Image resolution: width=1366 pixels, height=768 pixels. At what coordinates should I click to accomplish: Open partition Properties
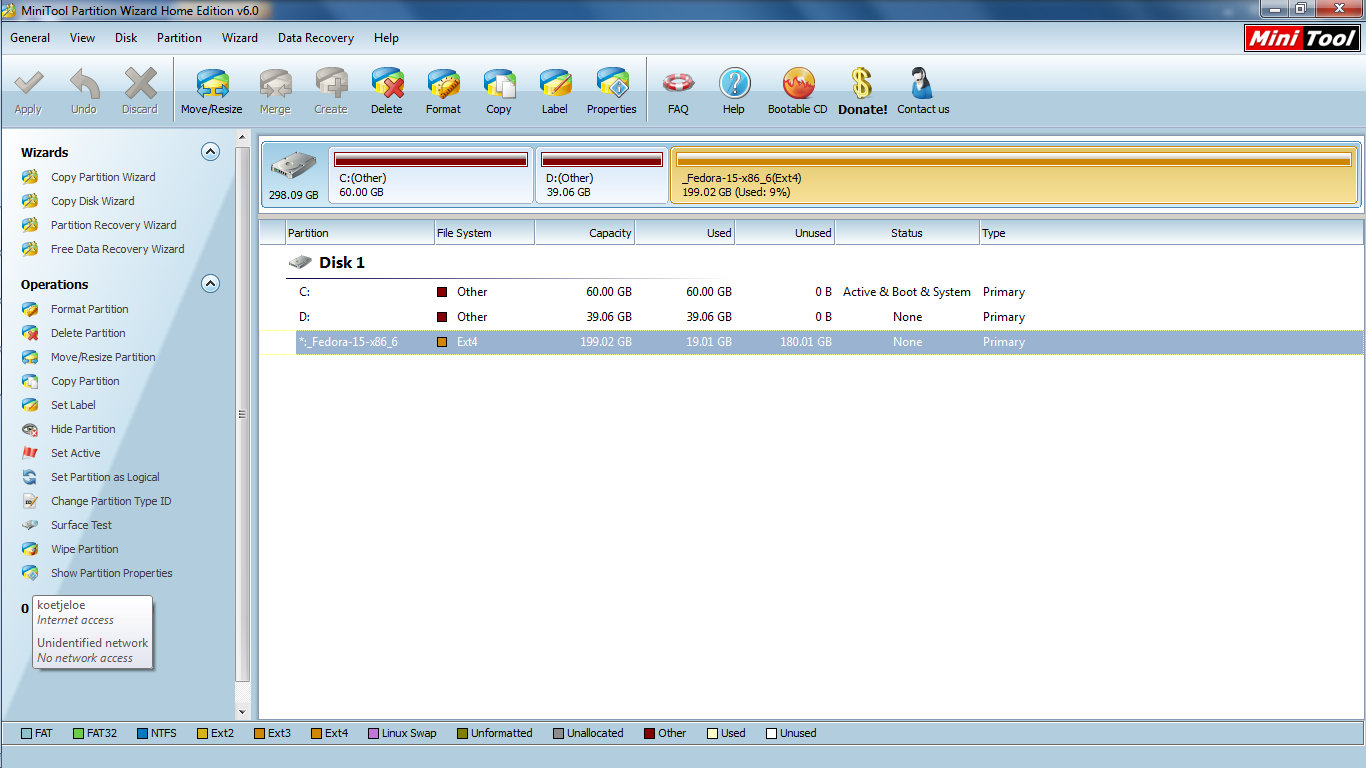611,90
